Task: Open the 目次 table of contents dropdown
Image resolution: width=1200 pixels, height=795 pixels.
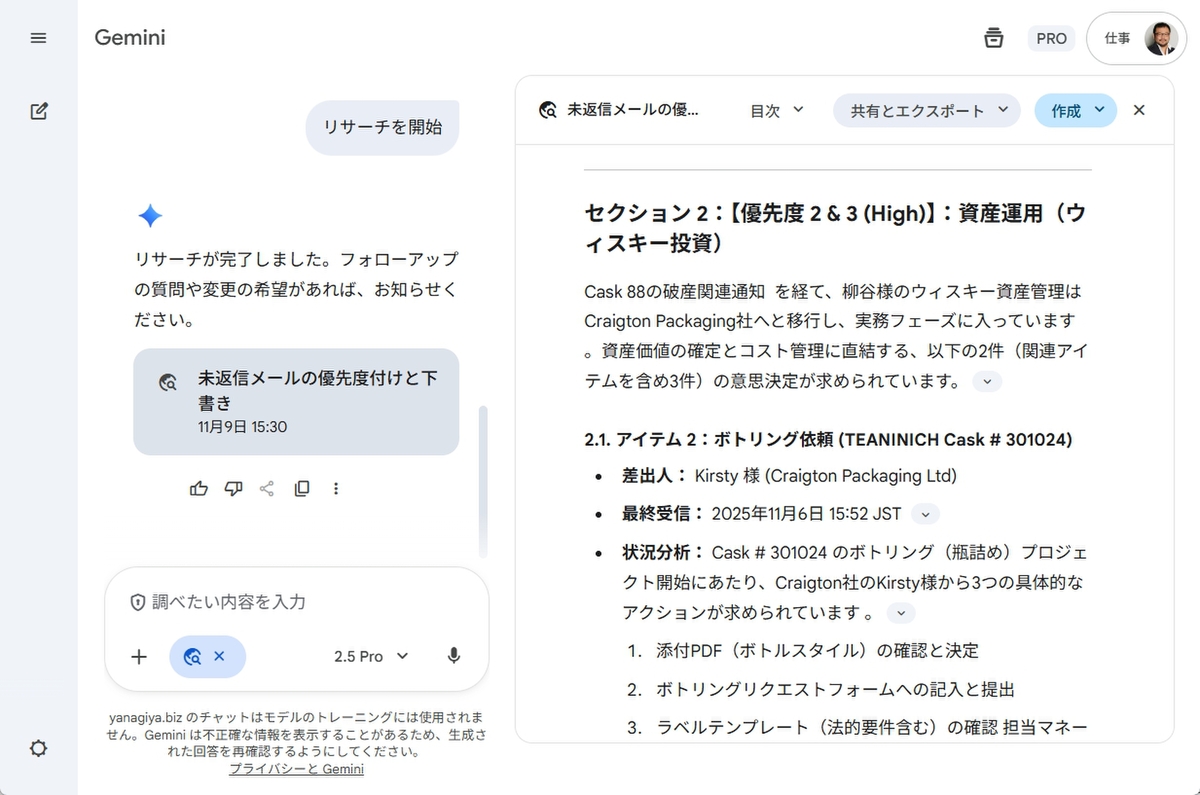Action: click(777, 111)
